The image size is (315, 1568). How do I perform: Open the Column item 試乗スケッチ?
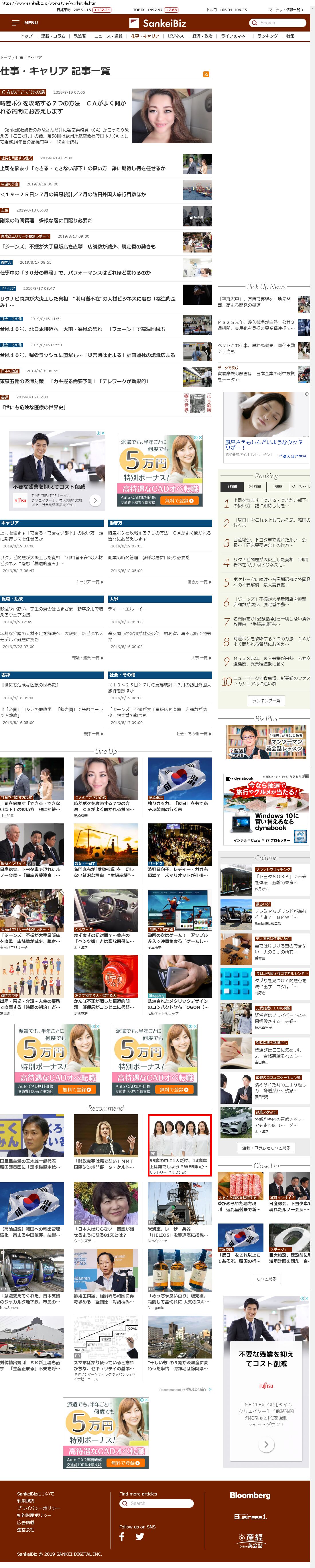[266, 1122]
